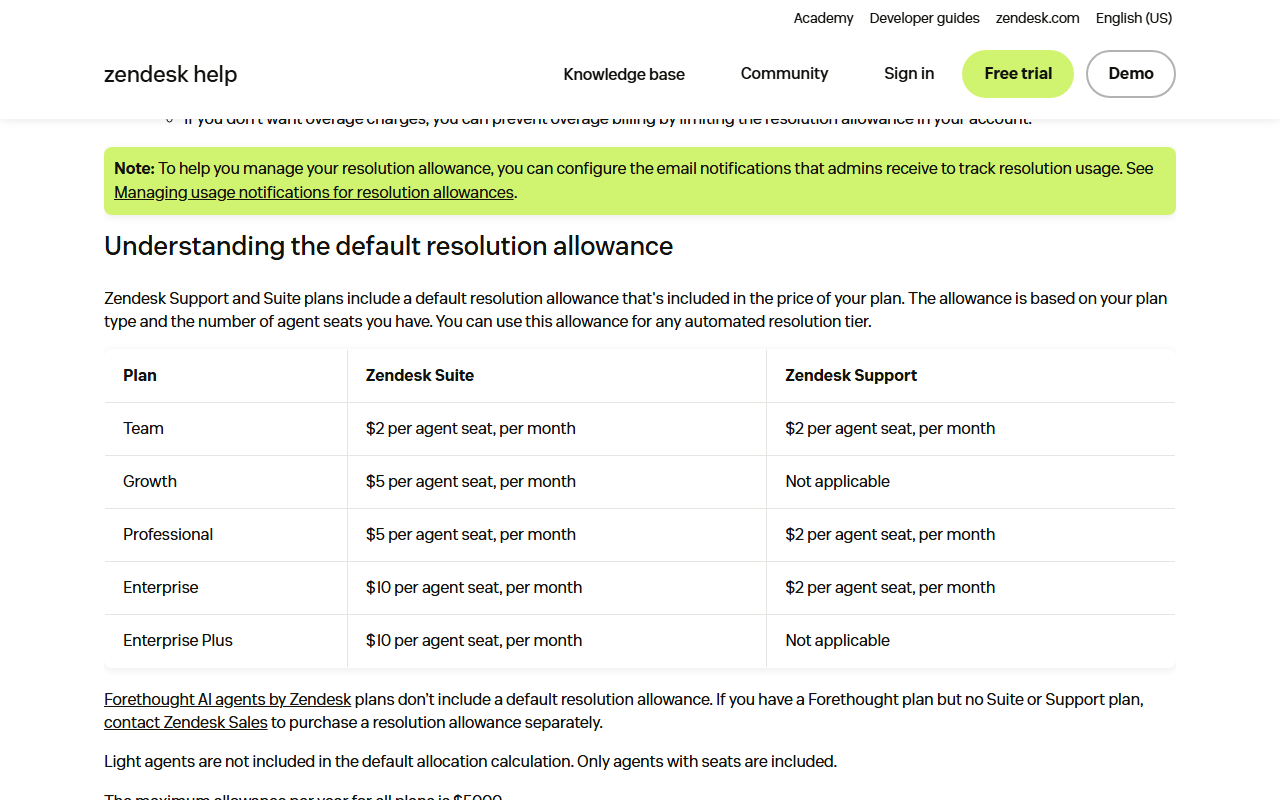Click the Enterprise Plus row label
This screenshot has height=800, width=1280.
[x=178, y=641]
